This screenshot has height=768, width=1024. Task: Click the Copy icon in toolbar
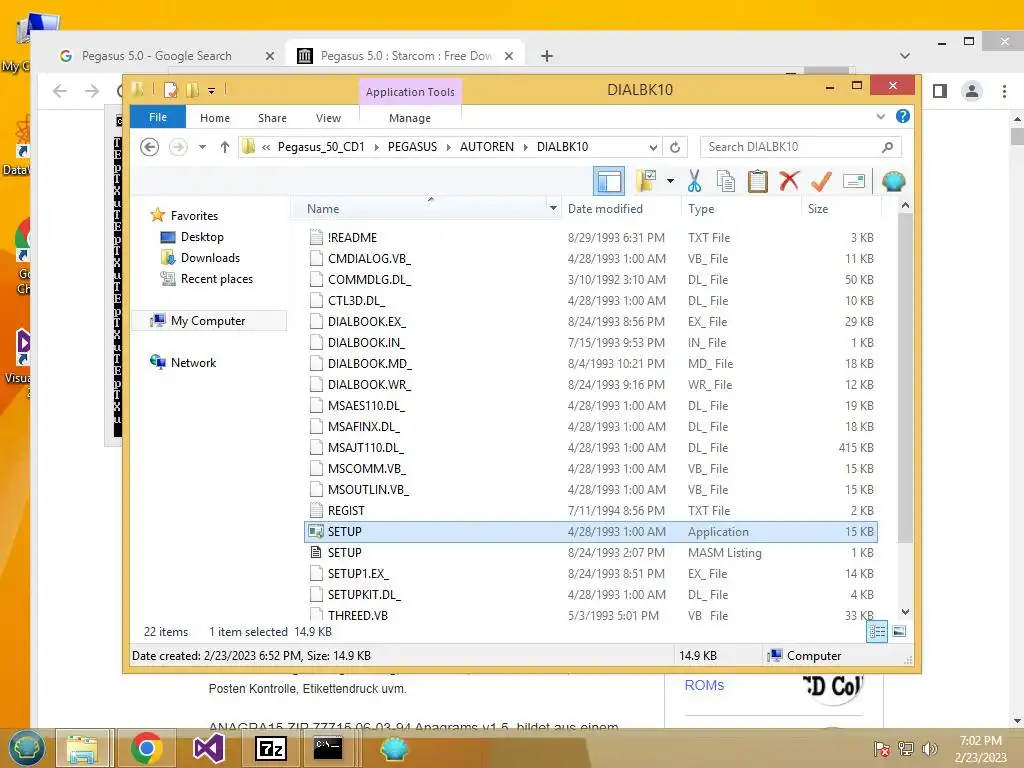point(726,181)
